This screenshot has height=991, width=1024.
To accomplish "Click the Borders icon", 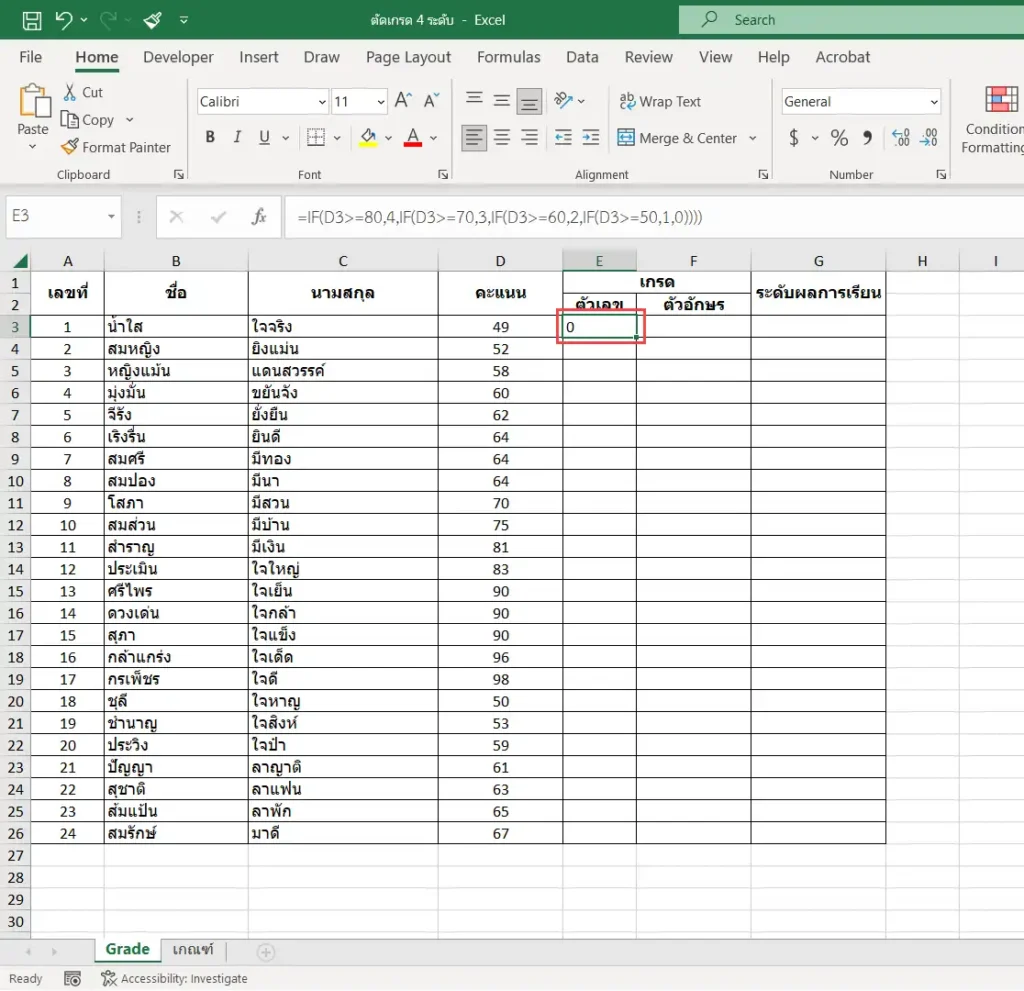I will [316, 137].
